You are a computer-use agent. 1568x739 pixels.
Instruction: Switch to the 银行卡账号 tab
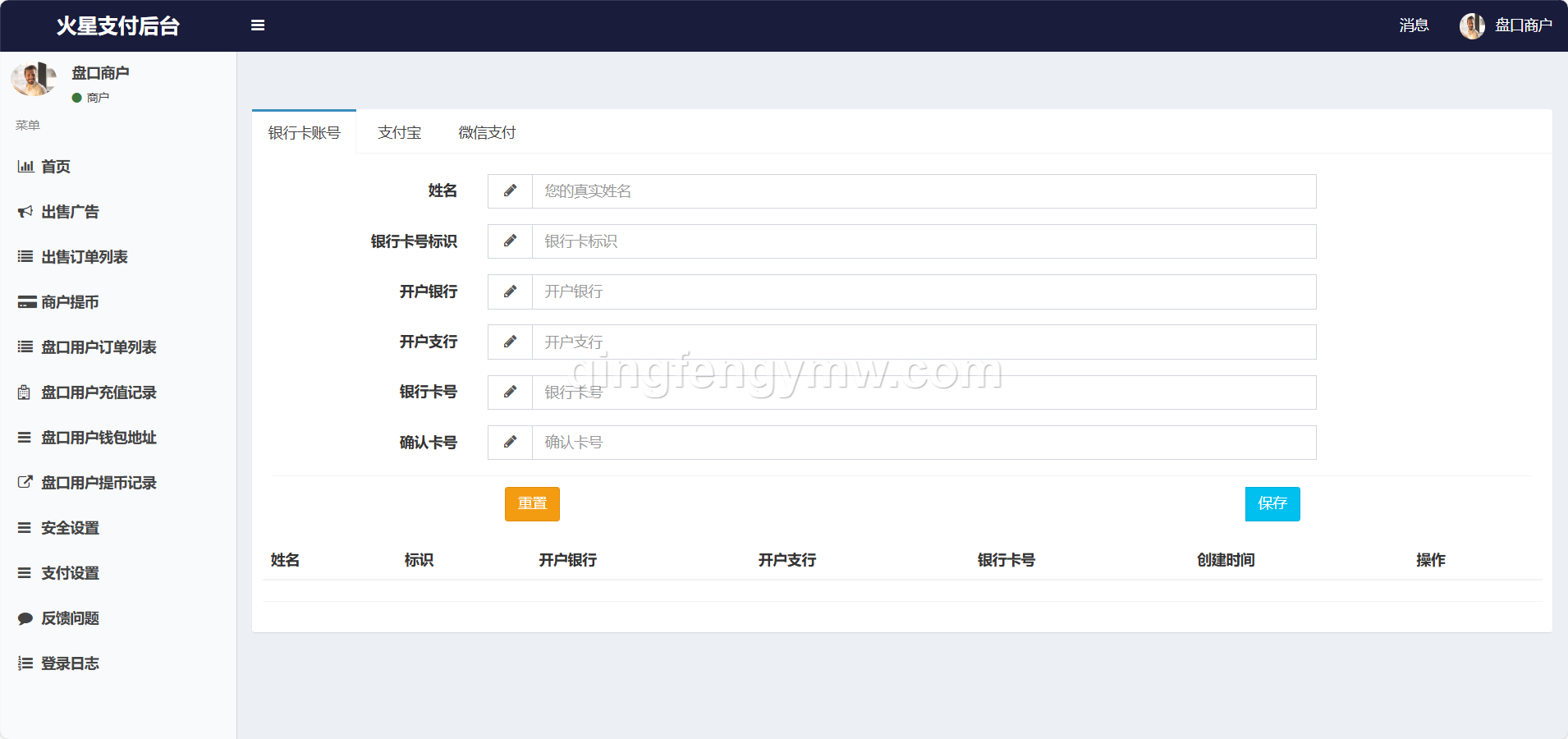point(304,132)
